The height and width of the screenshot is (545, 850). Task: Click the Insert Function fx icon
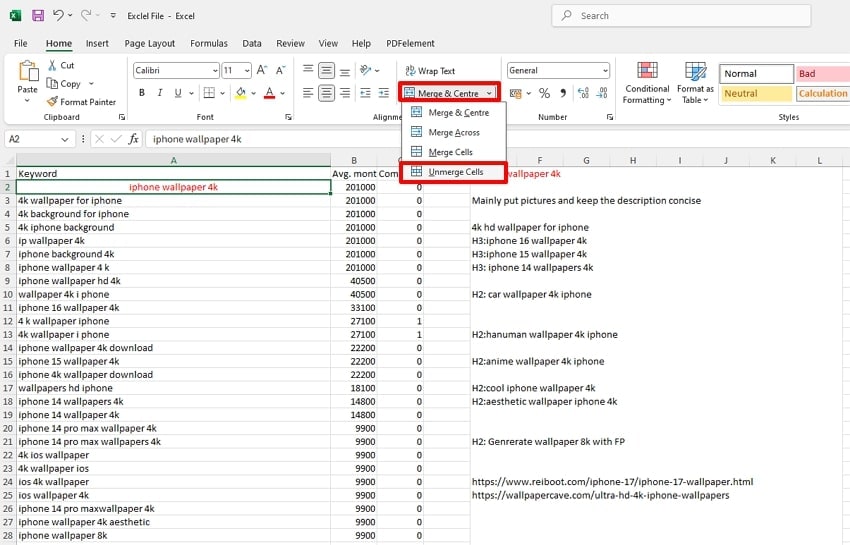133,139
